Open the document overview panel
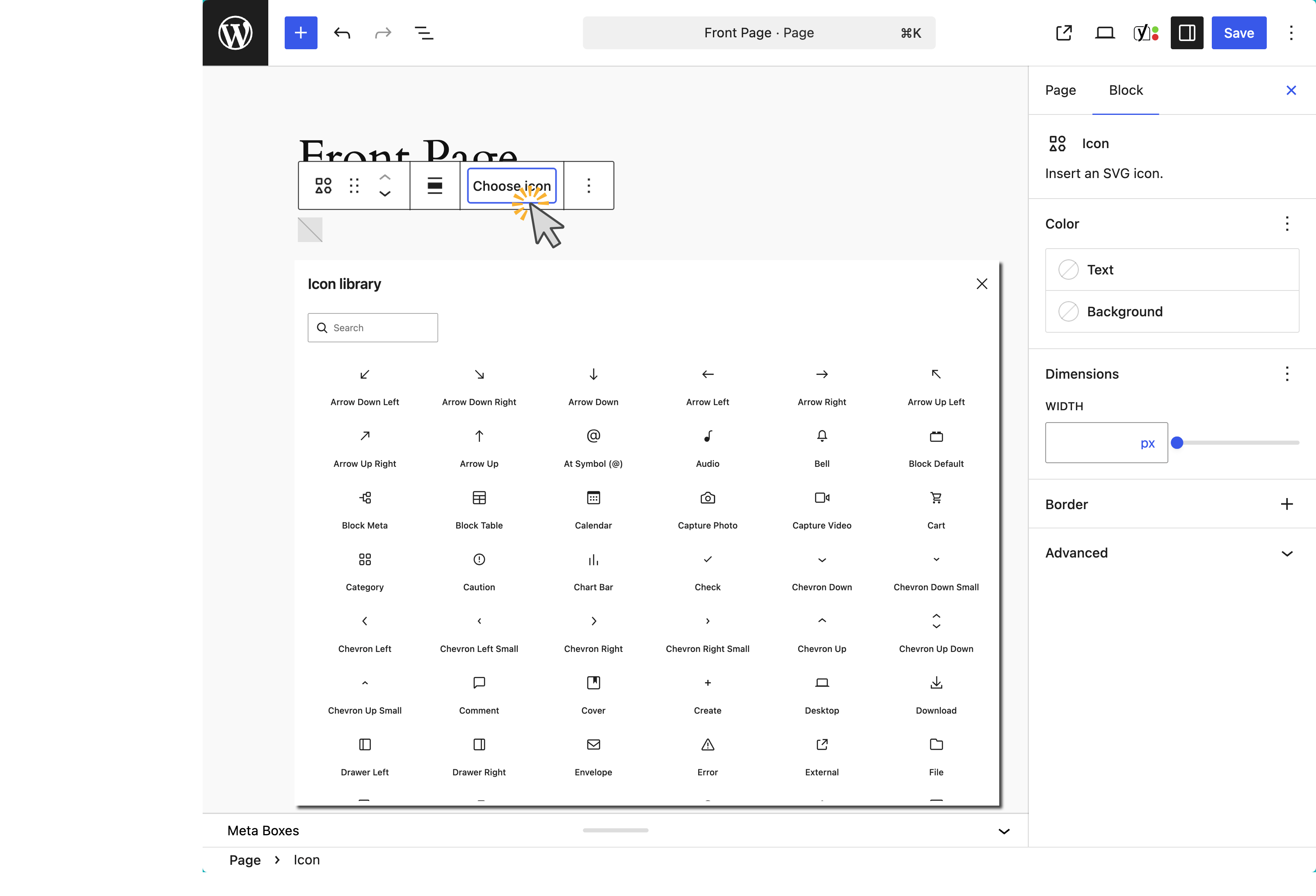Screen dimensions: 1316x896 click(x=424, y=32)
